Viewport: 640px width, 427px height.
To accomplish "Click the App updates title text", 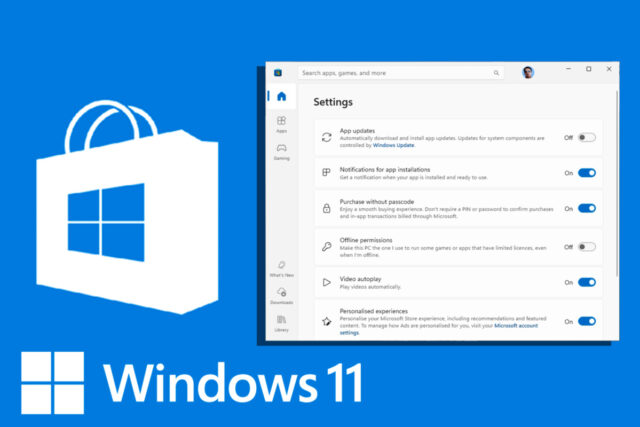I will click(357, 131).
